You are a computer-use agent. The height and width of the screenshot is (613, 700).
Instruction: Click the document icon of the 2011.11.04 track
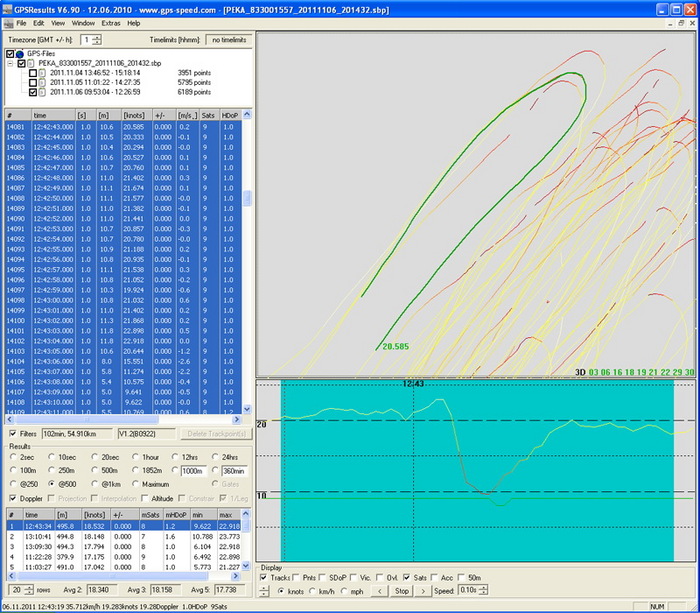pos(43,73)
